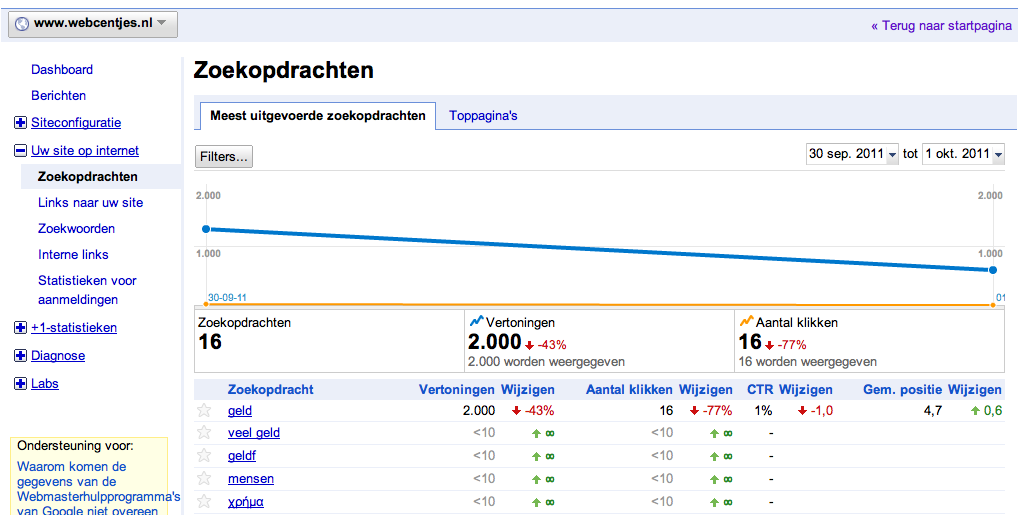Open Interne links in the sidebar
This screenshot has width=1023, height=515.
coord(73,255)
